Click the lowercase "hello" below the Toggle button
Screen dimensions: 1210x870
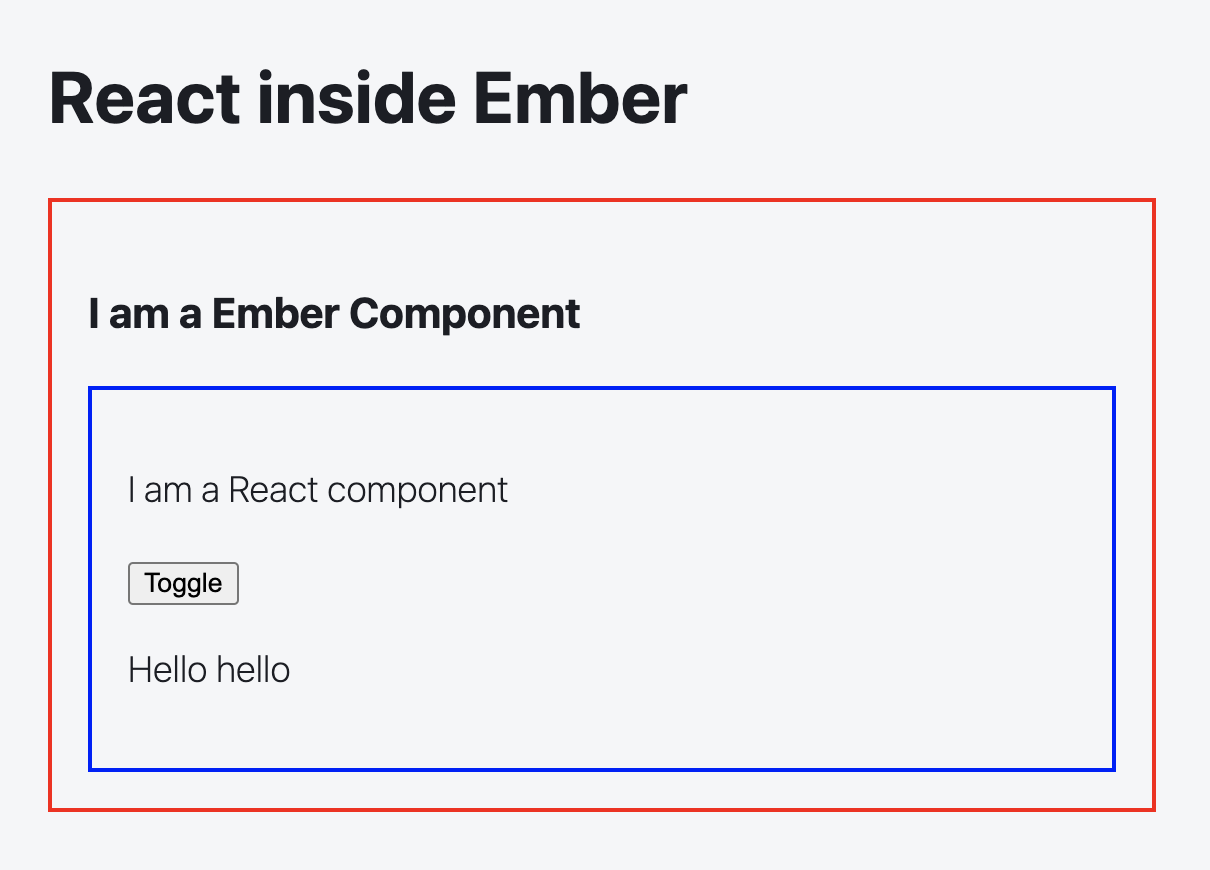pyautogui.click(x=254, y=669)
